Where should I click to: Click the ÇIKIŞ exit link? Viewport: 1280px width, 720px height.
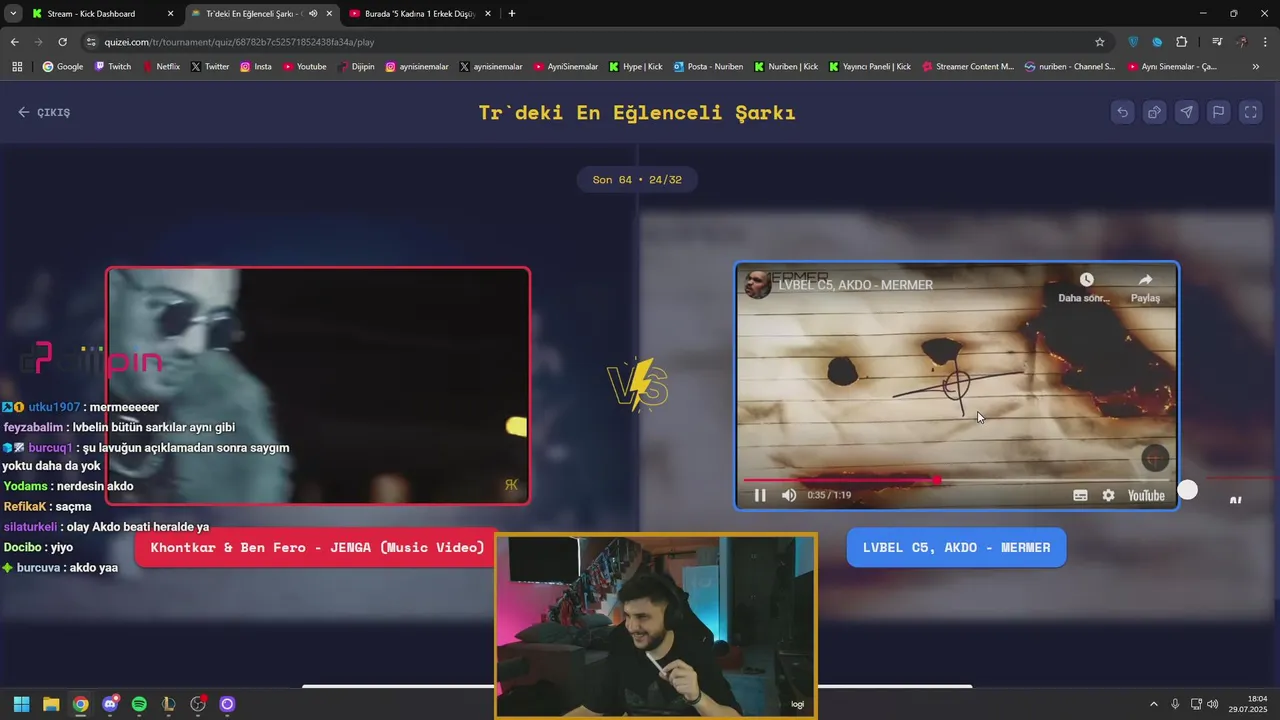pos(44,112)
